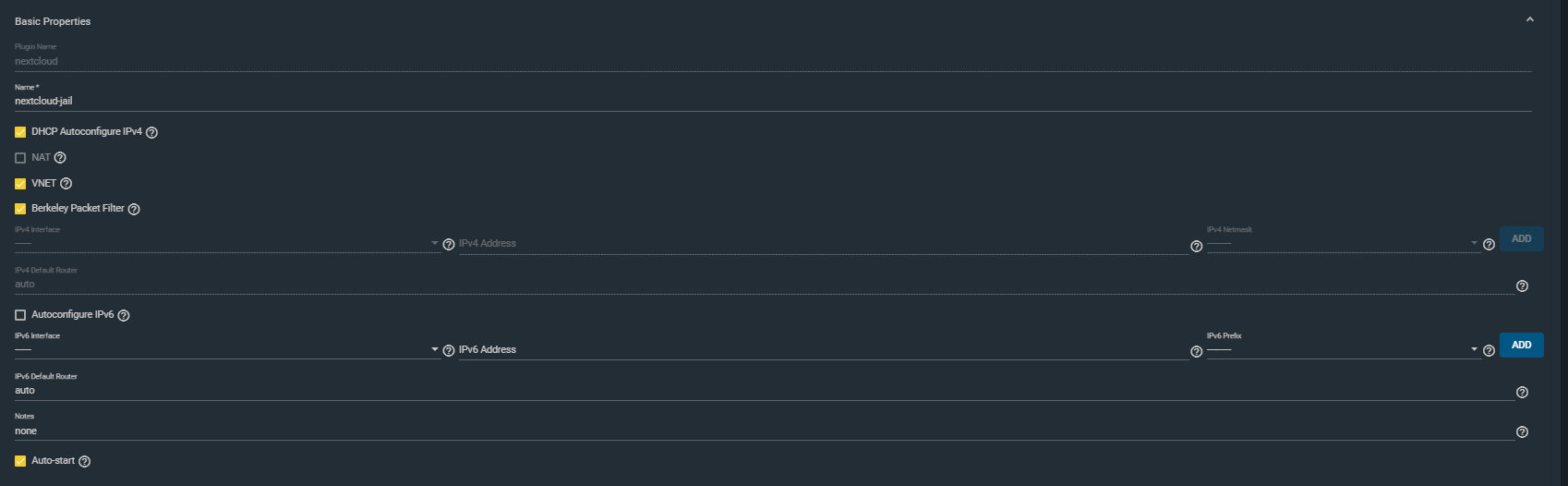The image size is (1568, 486).
Task: Open help icon for IPv6 Default Router
Action: tap(1522, 392)
